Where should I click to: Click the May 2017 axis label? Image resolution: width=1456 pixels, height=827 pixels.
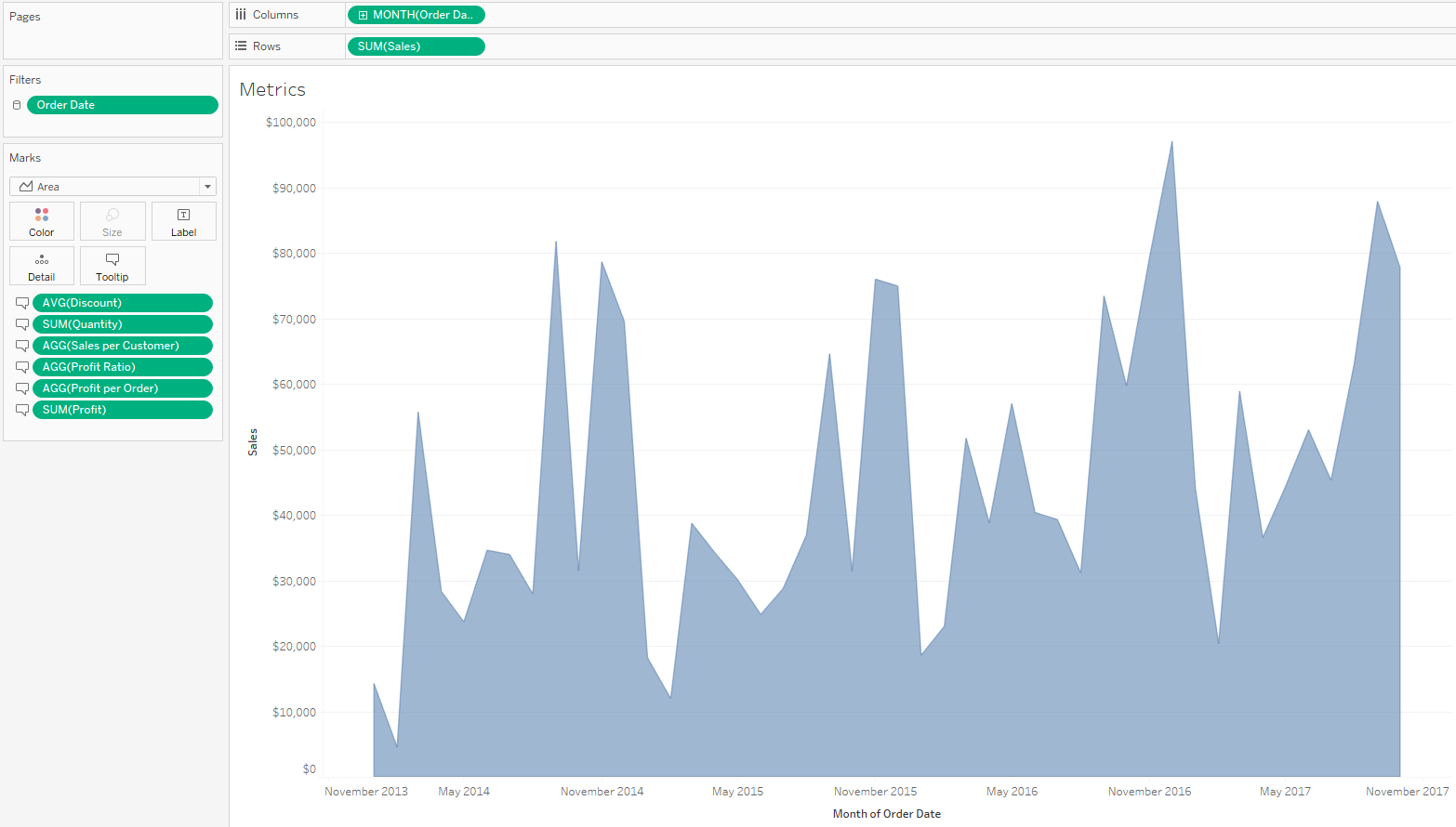1286,792
